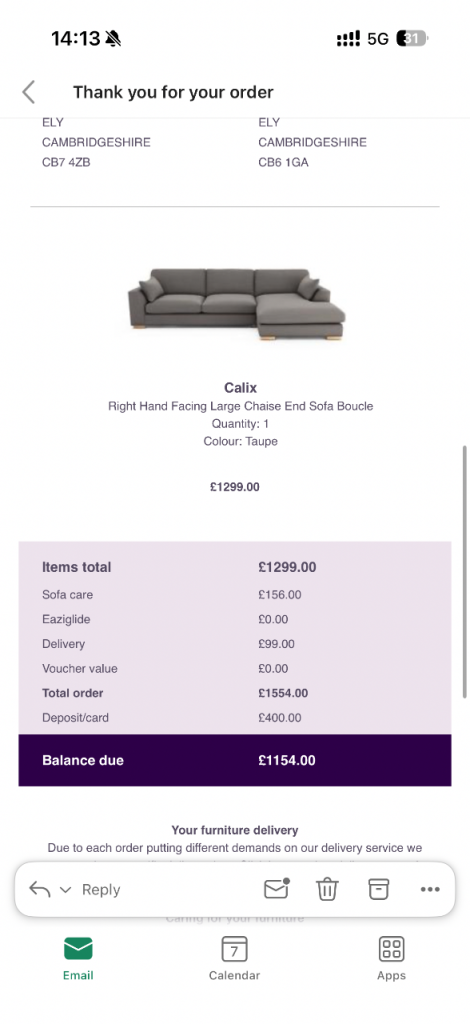The image size is (470, 1024).
Task: Expand reply options dropdown chevron
Action: pos(65,889)
